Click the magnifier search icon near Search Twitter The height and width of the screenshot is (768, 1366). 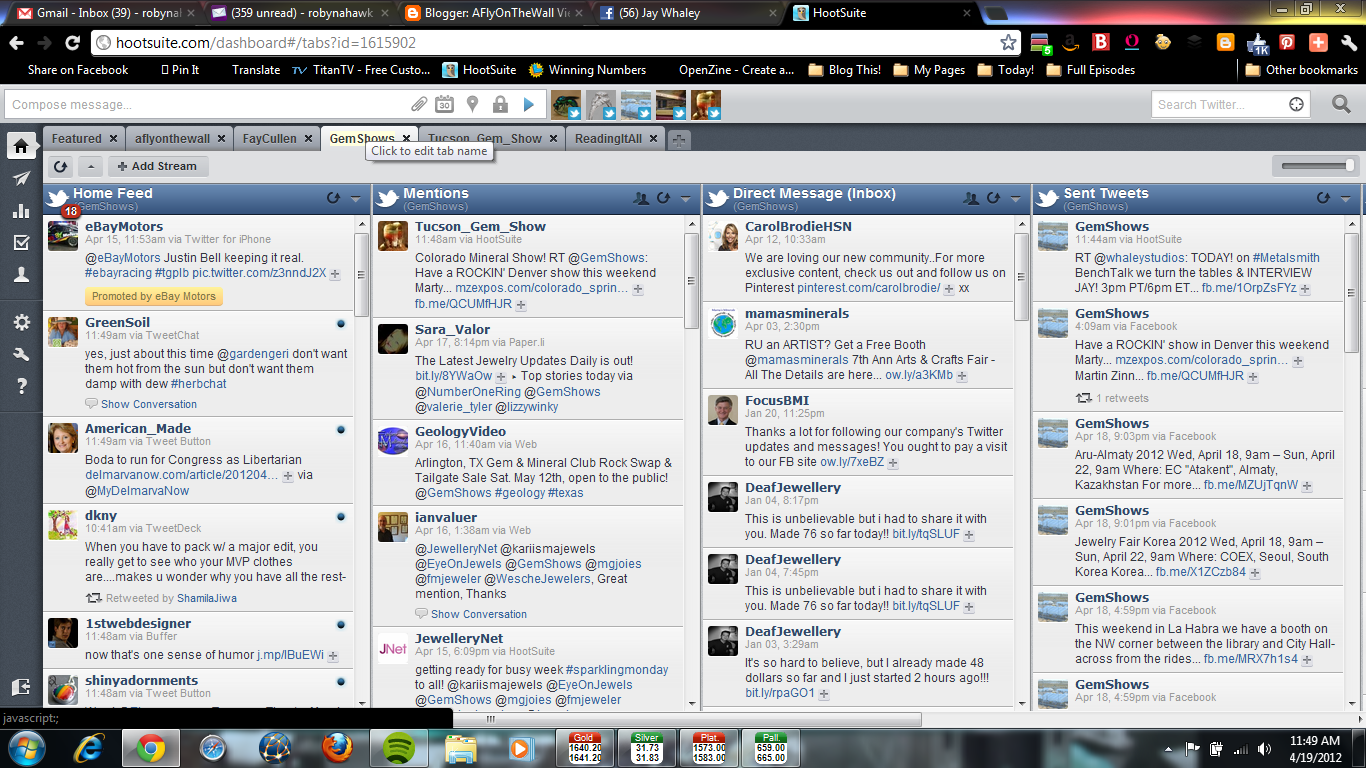click(1341, 104)
